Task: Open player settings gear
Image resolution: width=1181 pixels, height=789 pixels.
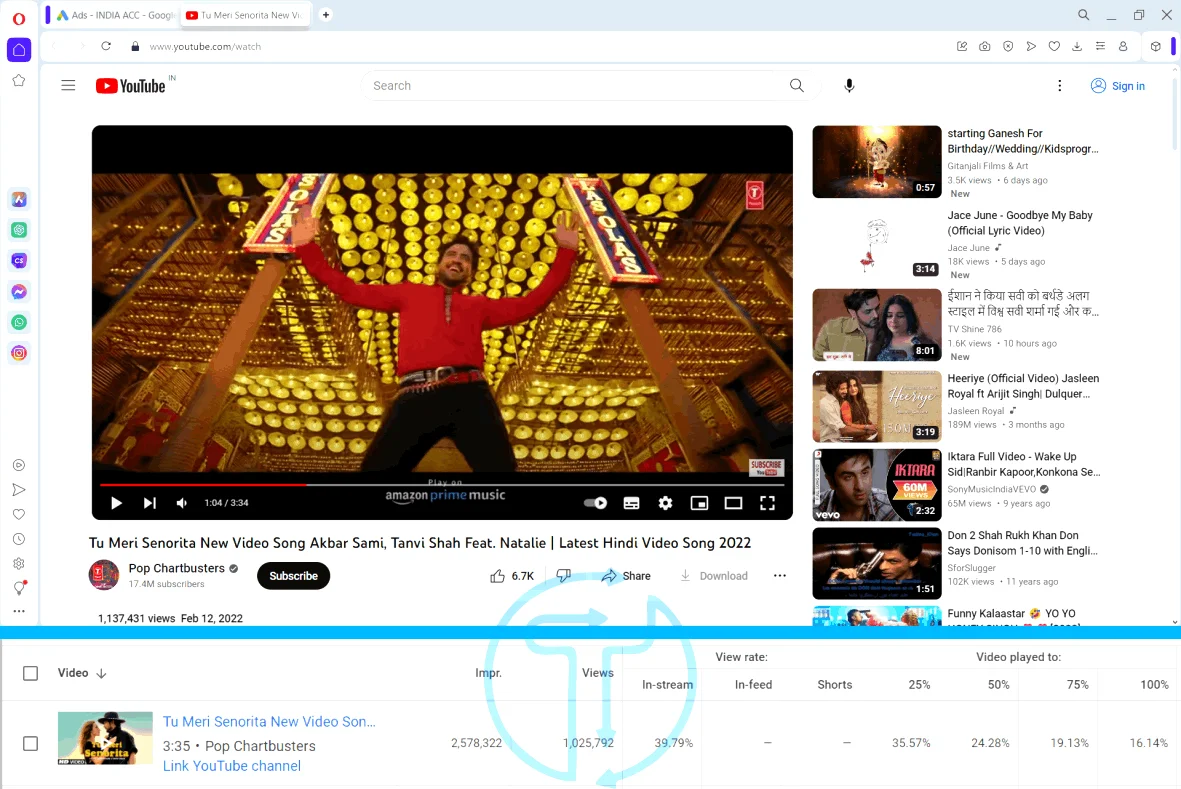Action: [665, 503]
